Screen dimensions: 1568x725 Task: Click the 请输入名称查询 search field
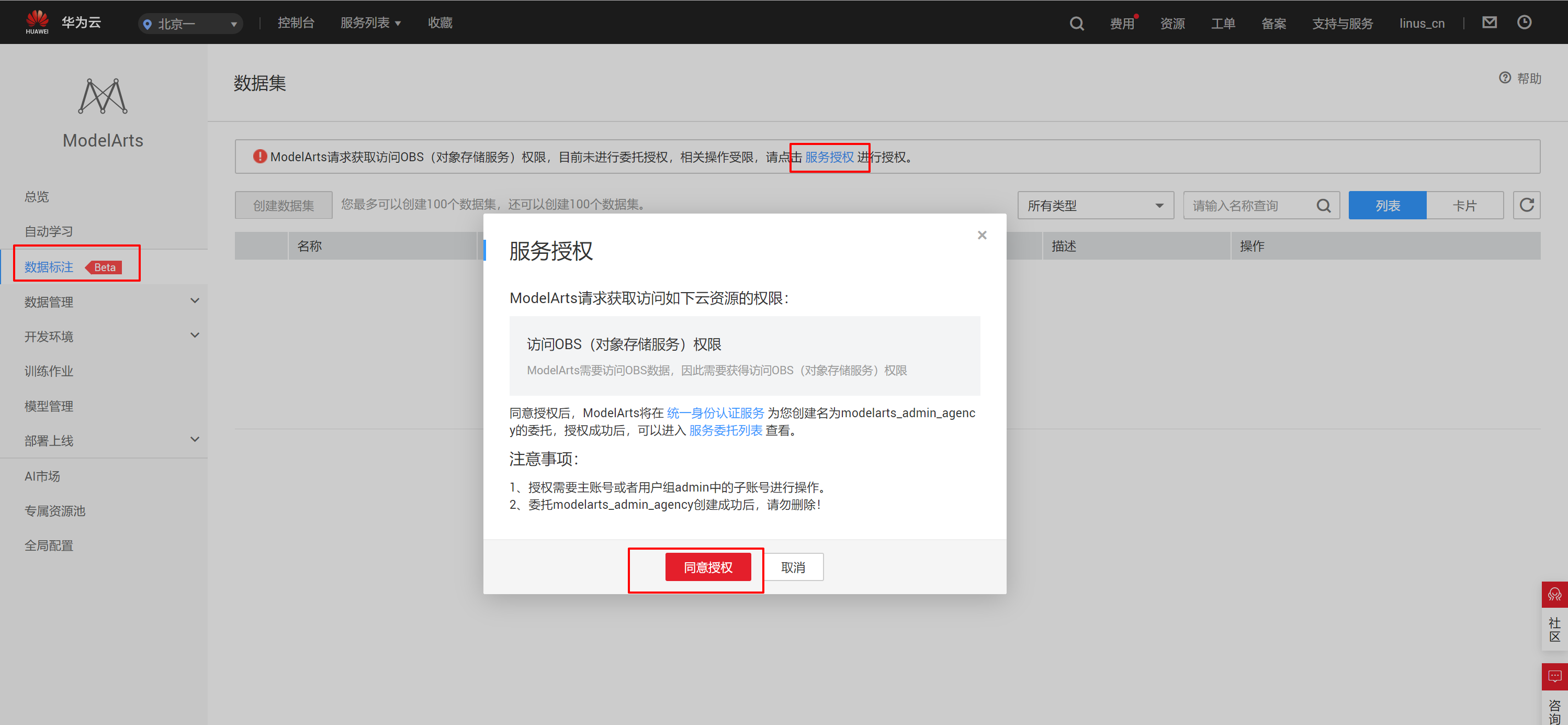click(x=1249, y=206)
